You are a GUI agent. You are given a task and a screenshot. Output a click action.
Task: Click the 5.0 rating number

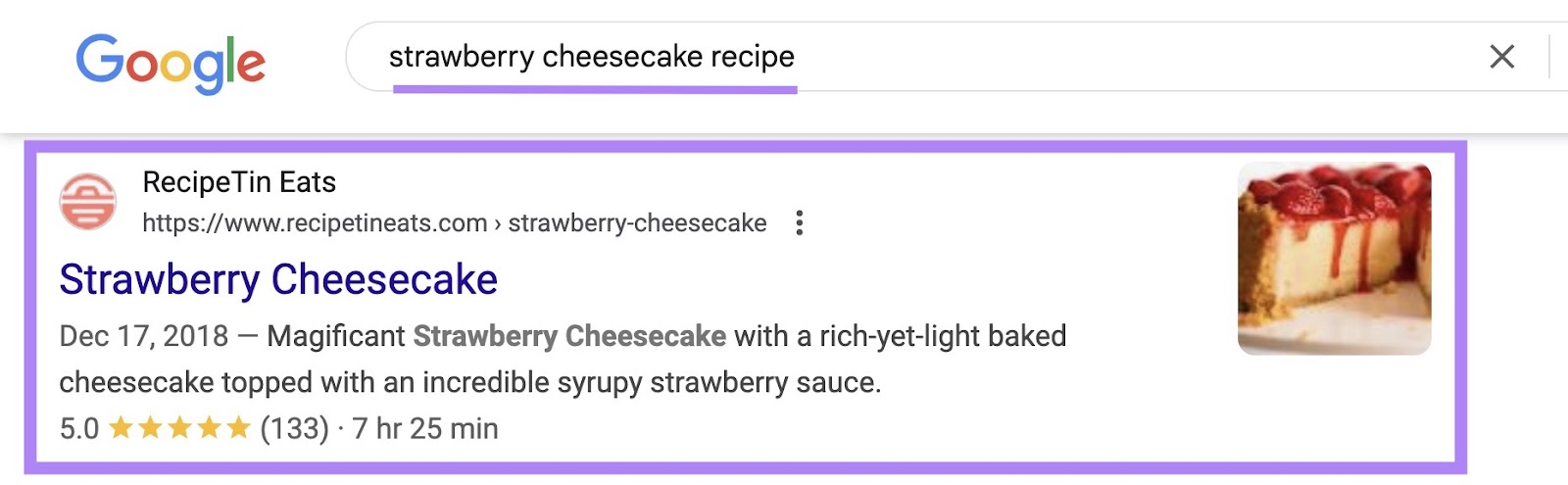[x=79, y=429]
